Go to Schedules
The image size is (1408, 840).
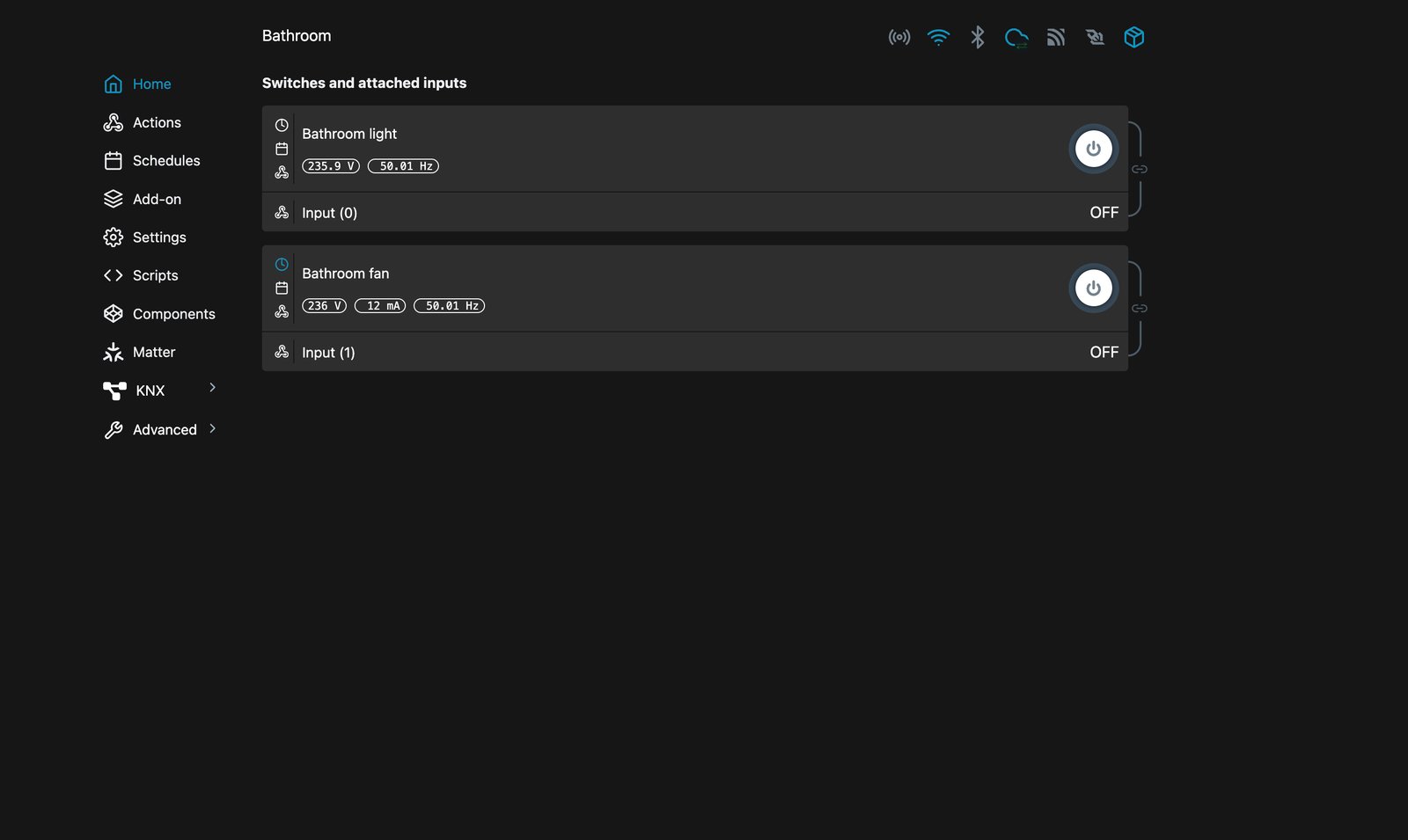151,161
